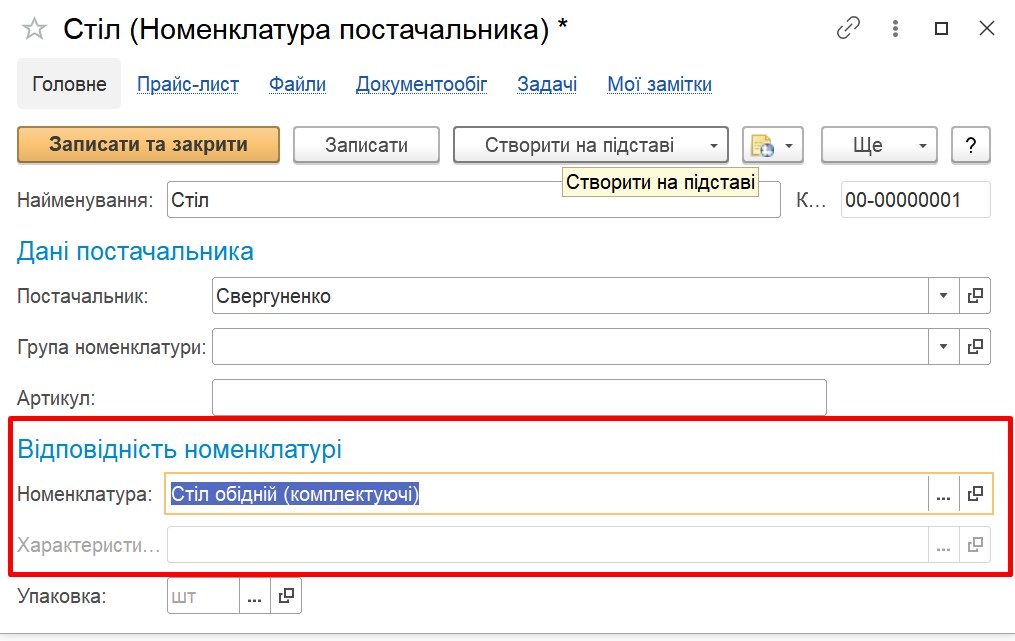Image resolution: width=1015 pixels, height=641 pixels.
Task: Click Записати та закрити button
Action: click(148, 144)
